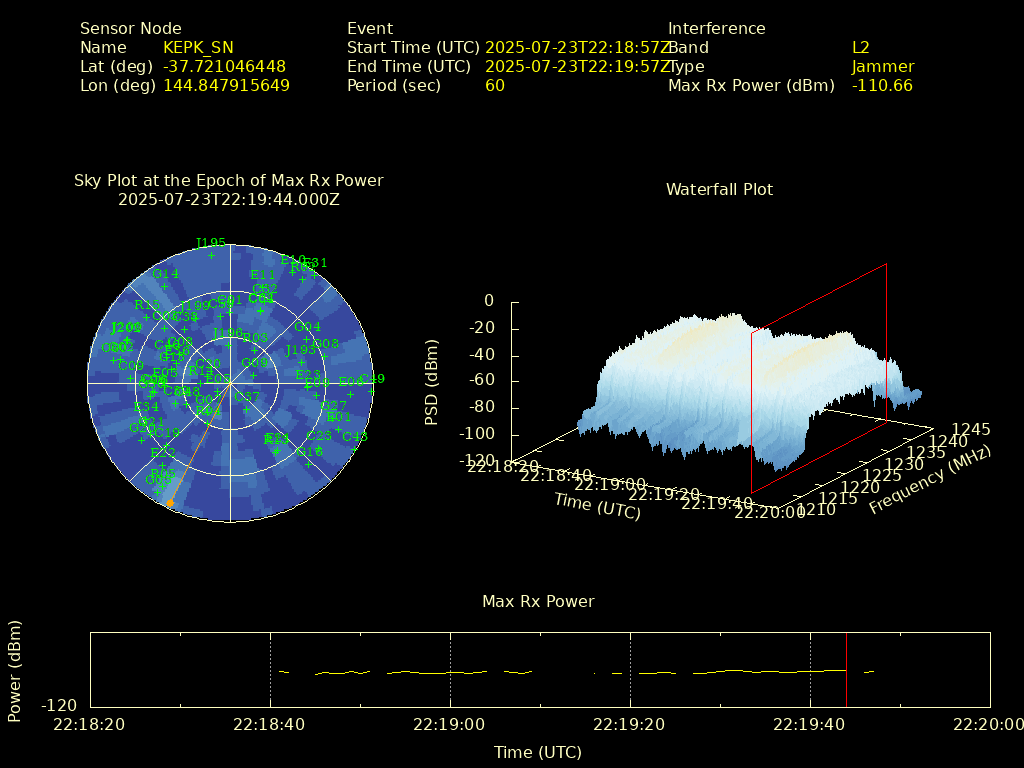1024x768 pixels.
Task: Click the 22:19:00 tick on Max Rx Power axis
Action: 450,724
